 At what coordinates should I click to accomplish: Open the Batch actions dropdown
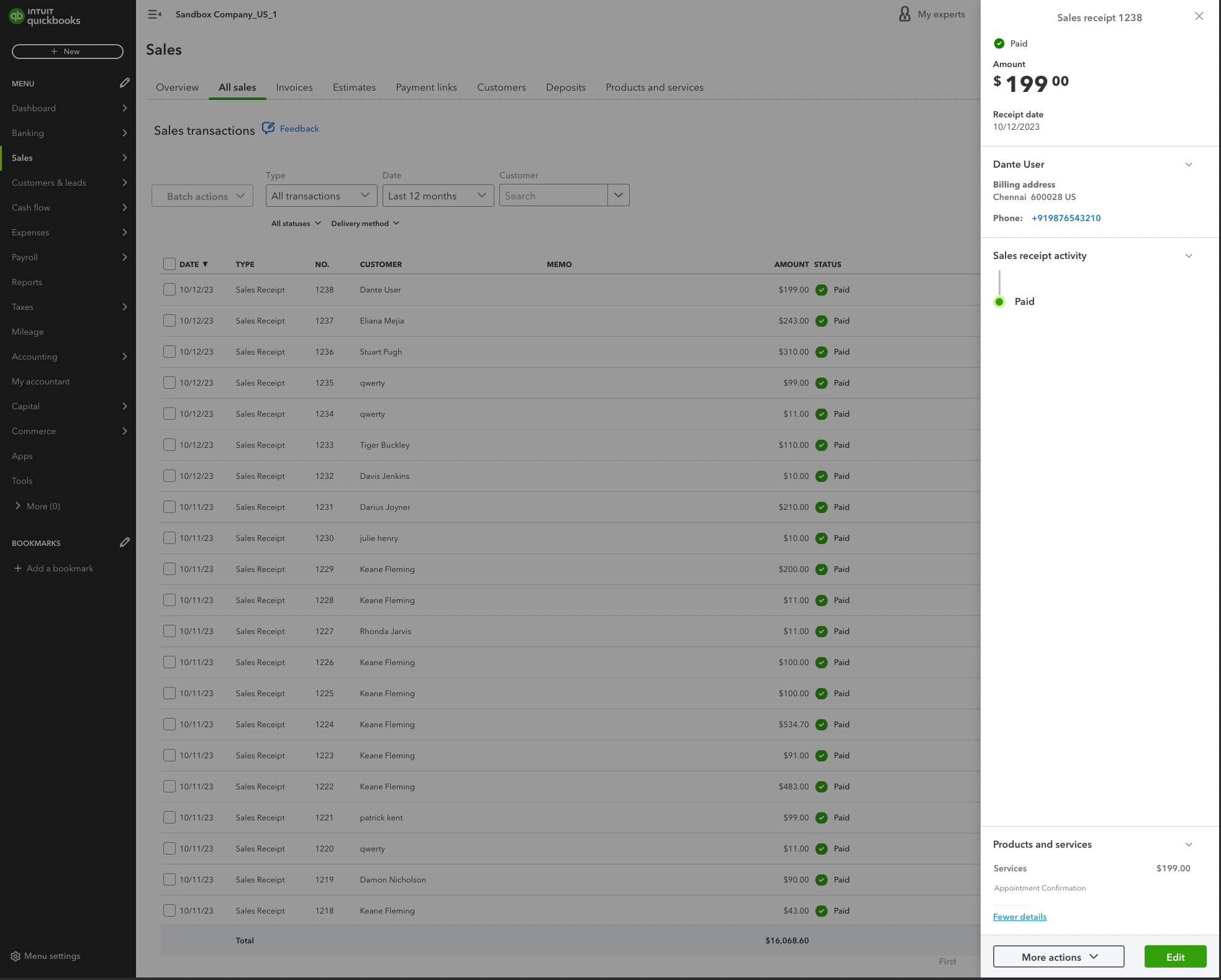point(202,196)
